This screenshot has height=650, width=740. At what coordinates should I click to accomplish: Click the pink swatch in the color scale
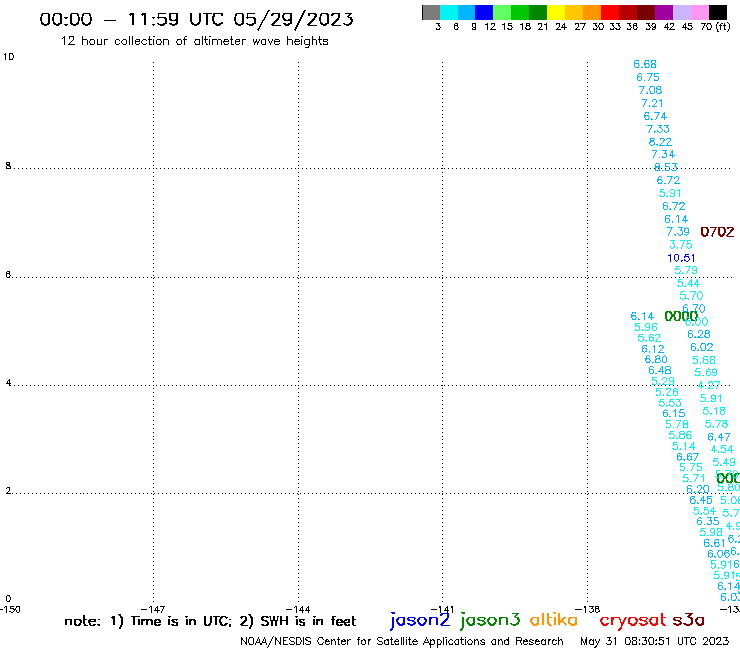click(x=699, y=12)
